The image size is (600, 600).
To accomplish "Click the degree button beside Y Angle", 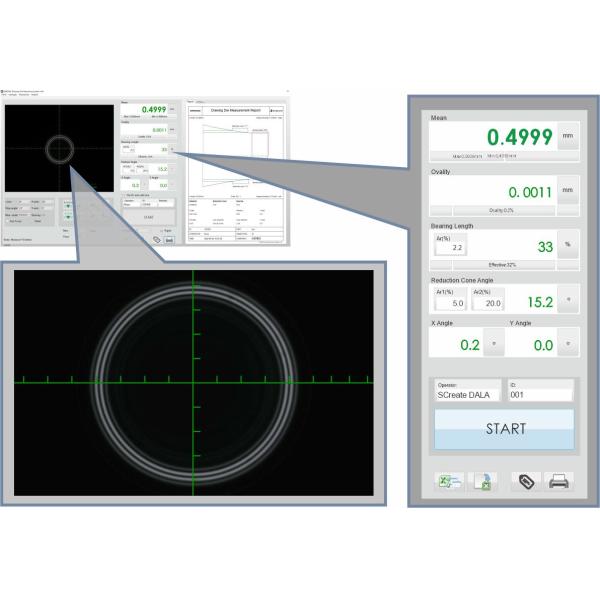I will coord(567,343).
